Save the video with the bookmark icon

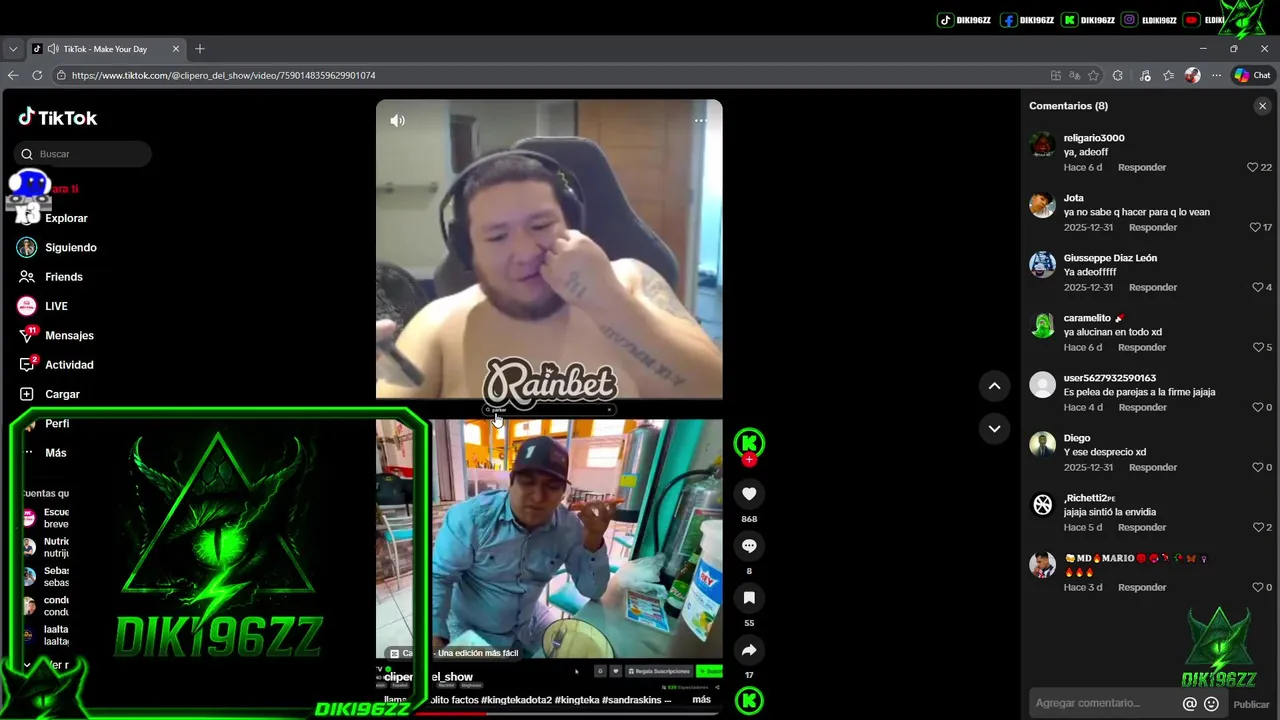pos(749,597)
